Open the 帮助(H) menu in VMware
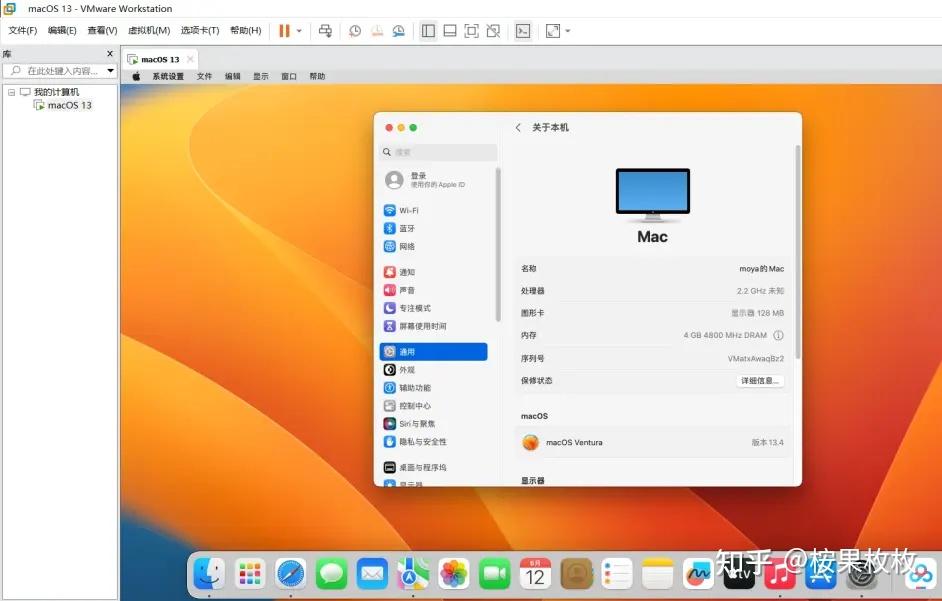942x601 pixels. pyautogui.click(x=246, y=30)
